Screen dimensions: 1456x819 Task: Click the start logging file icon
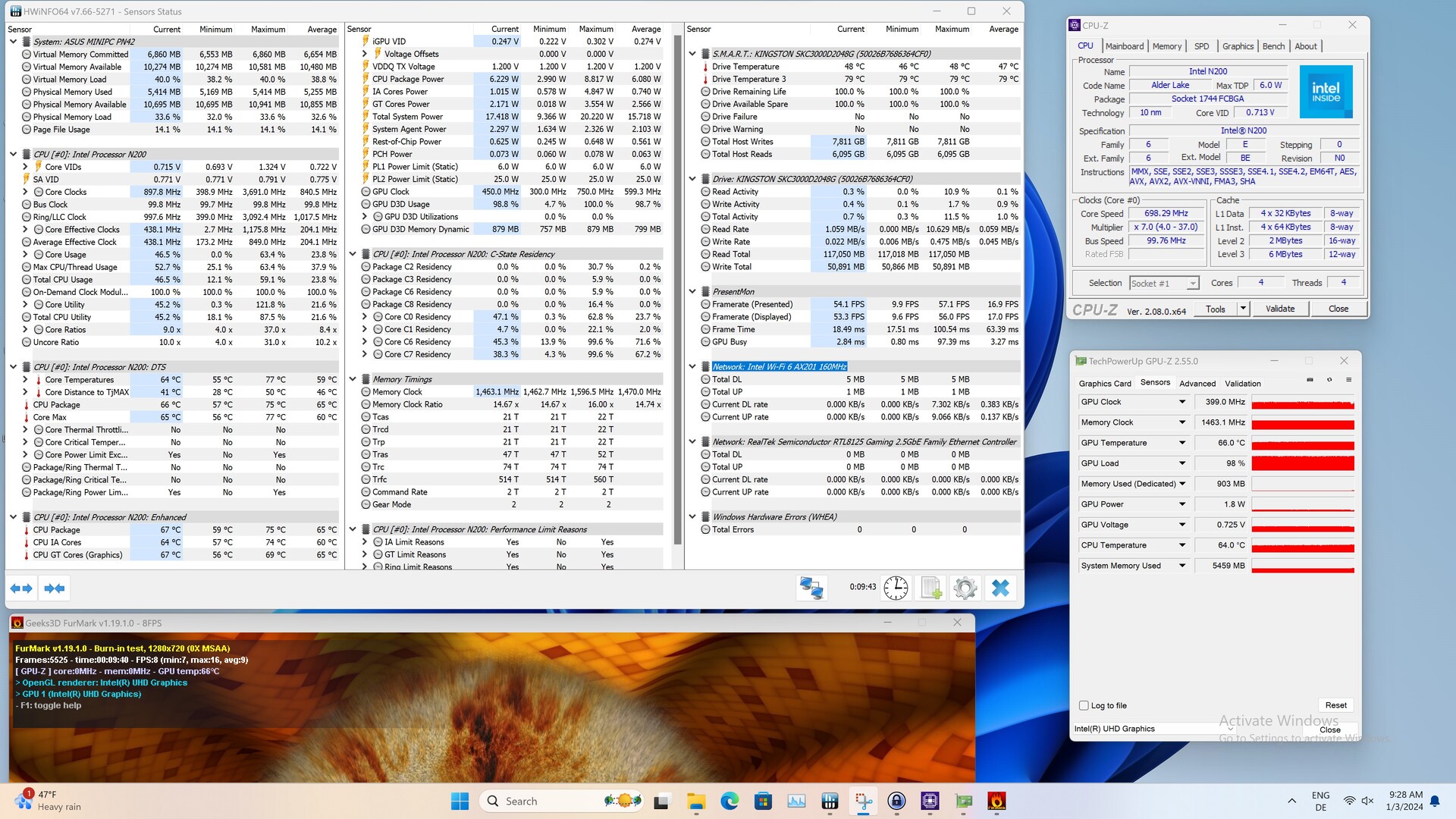pyautogui.click(x=930, y=588)
